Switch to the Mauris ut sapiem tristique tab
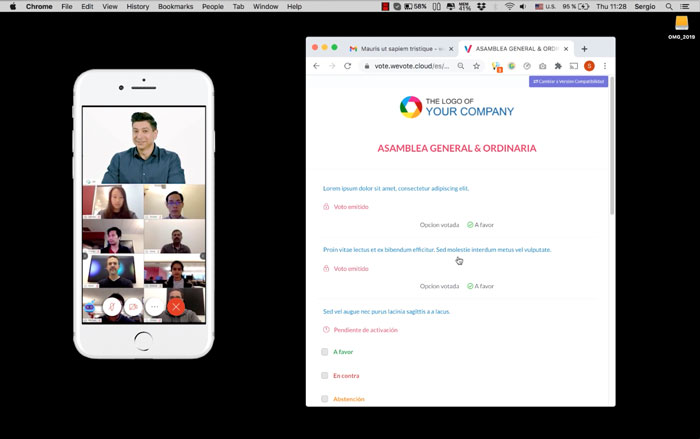Image resolution: width=700 pixels, height=439 pixels. click(x=401, y=49)
